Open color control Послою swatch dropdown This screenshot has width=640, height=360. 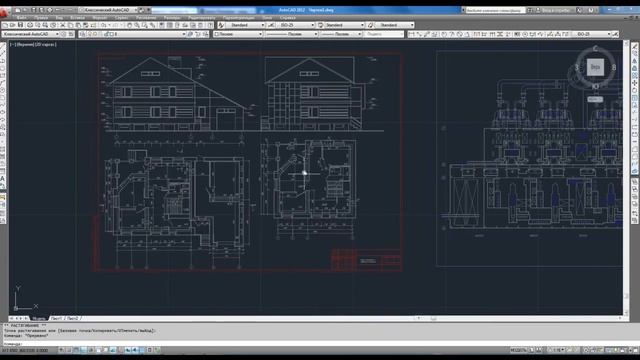(x=238, y=34)
